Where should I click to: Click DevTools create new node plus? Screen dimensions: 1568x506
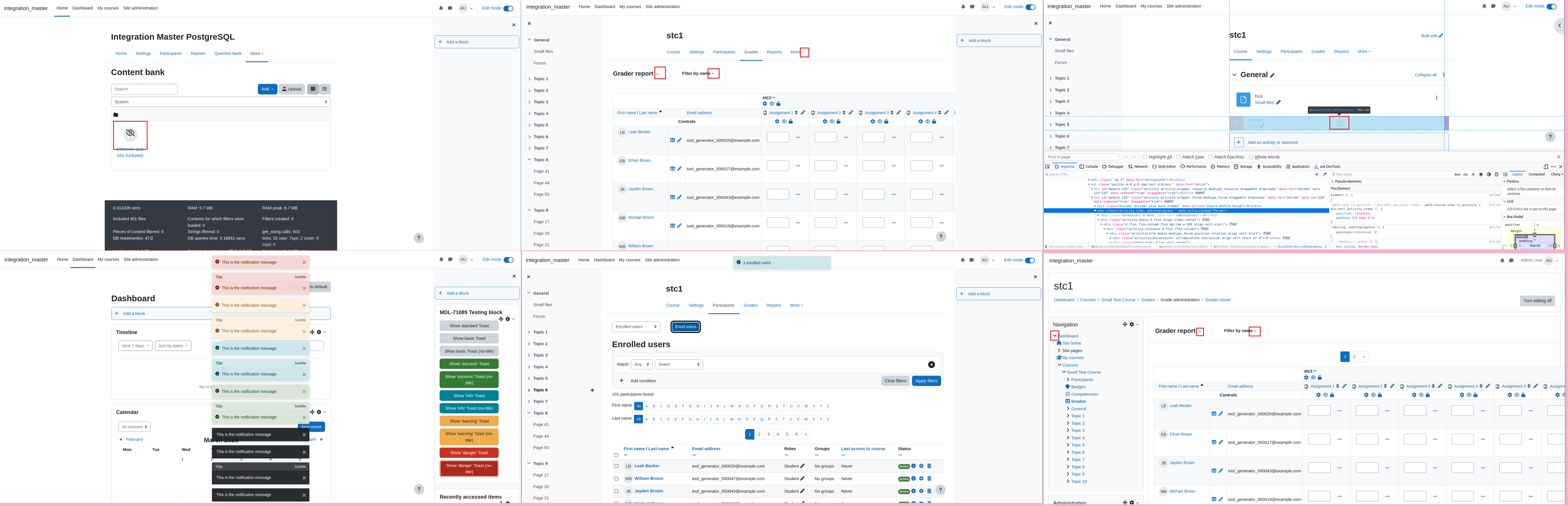tap(1317, 175)
